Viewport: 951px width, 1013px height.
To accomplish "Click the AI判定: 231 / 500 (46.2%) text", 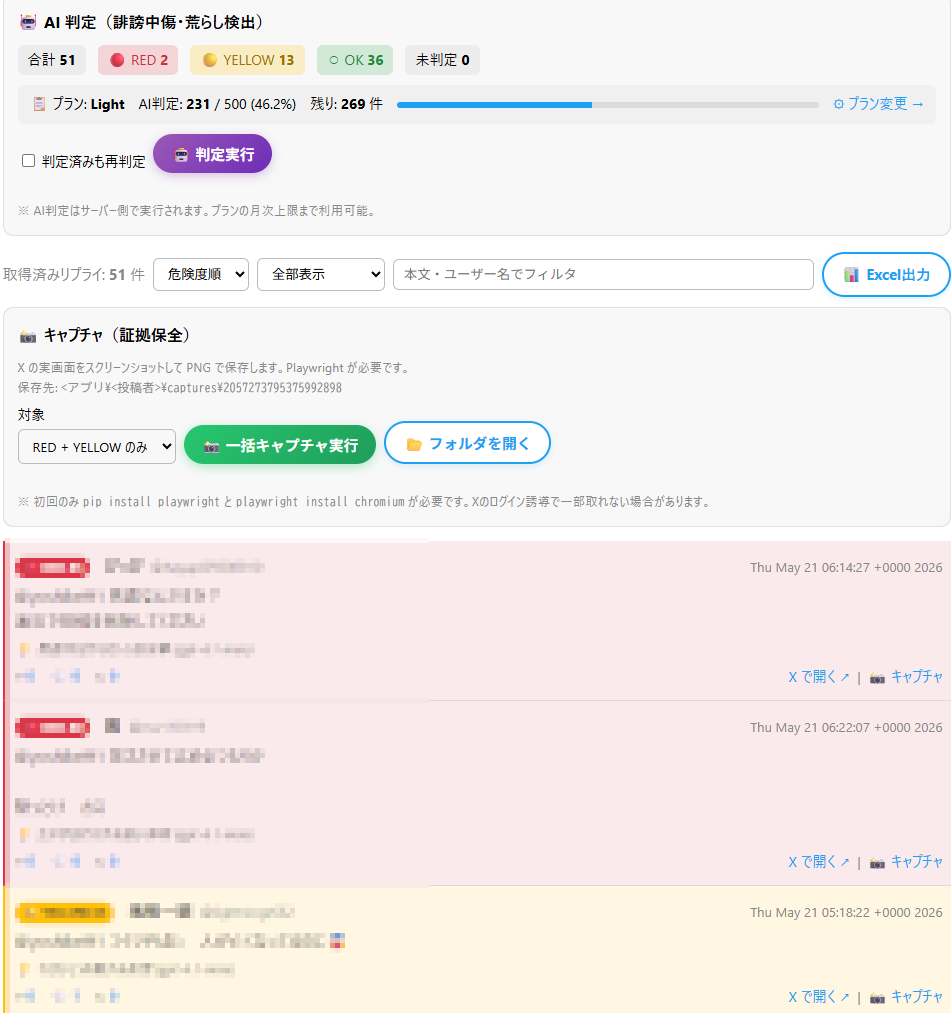I will 217,104.
